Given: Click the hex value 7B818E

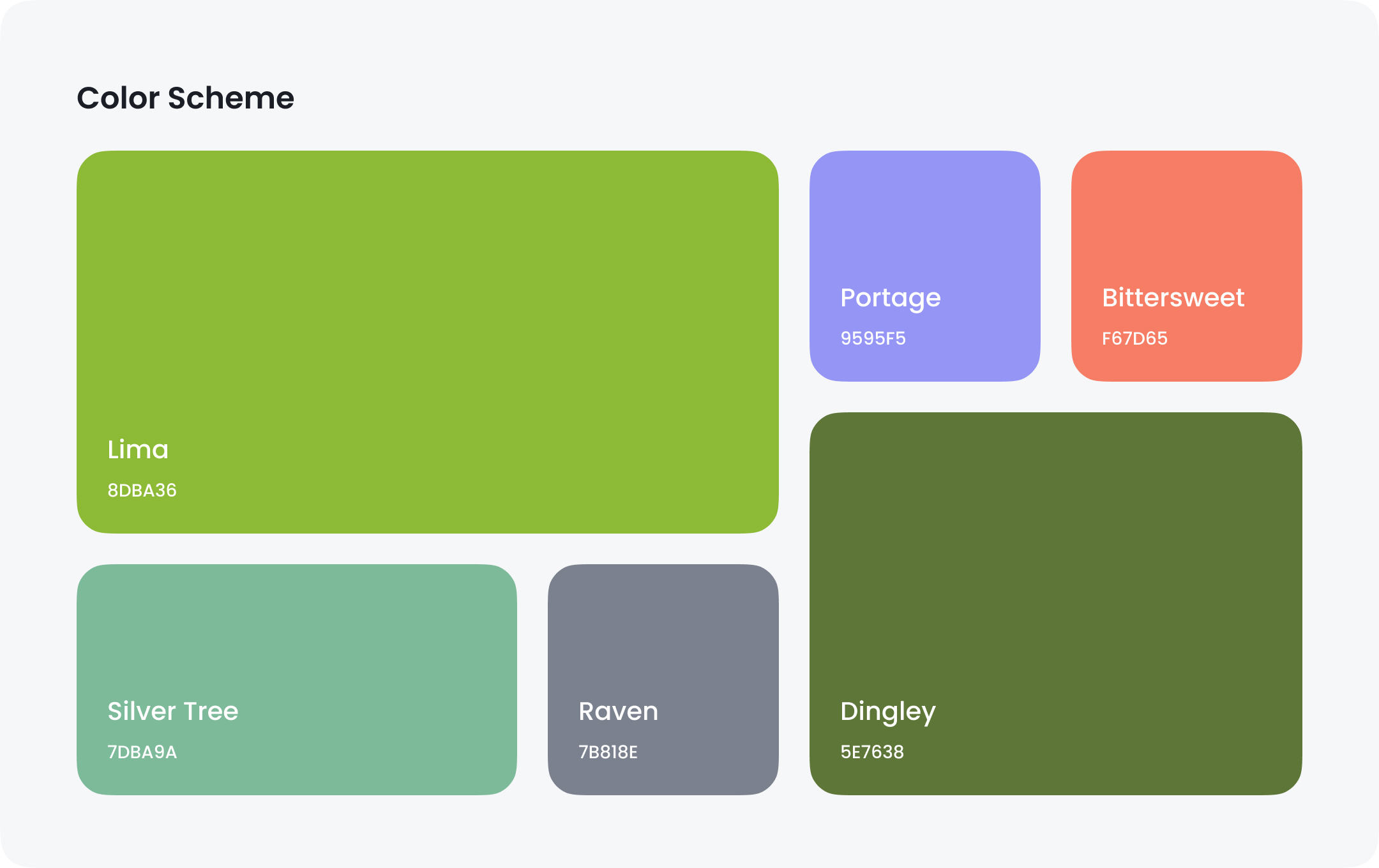Looking at the screenshot, I should (x=608, y=752).
